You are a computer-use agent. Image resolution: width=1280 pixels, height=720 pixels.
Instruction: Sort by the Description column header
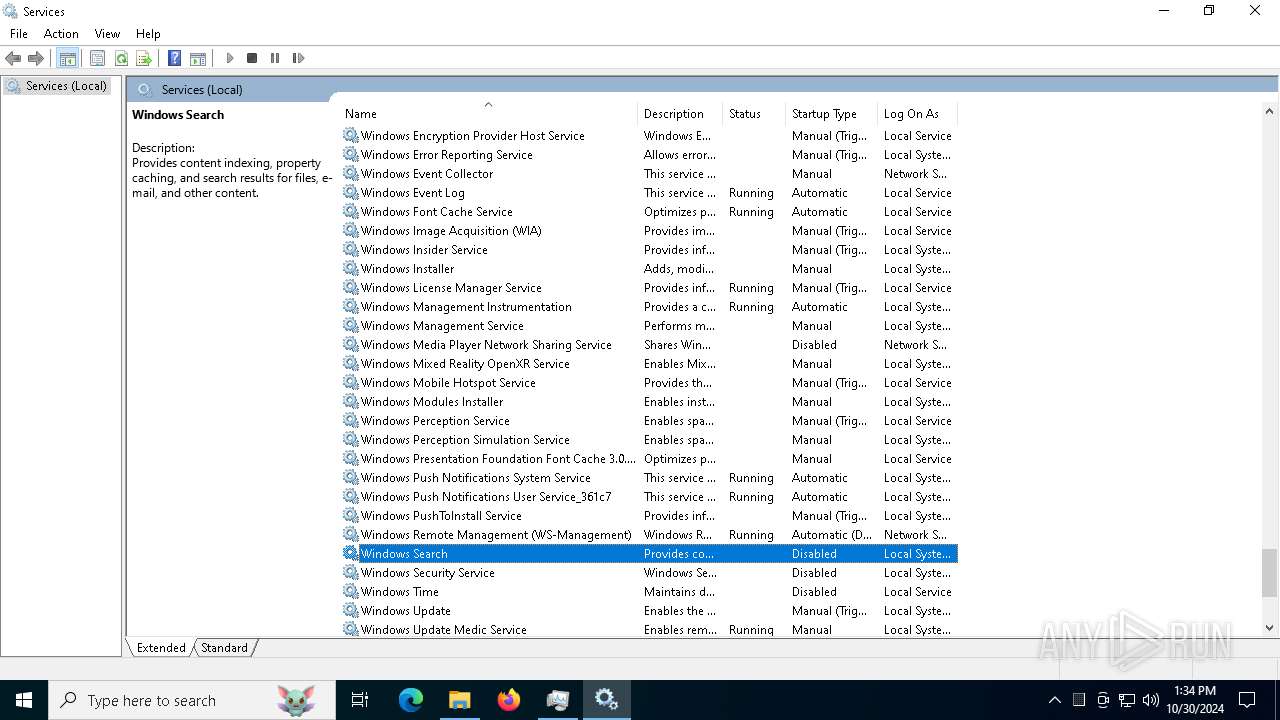pos(680,114)
